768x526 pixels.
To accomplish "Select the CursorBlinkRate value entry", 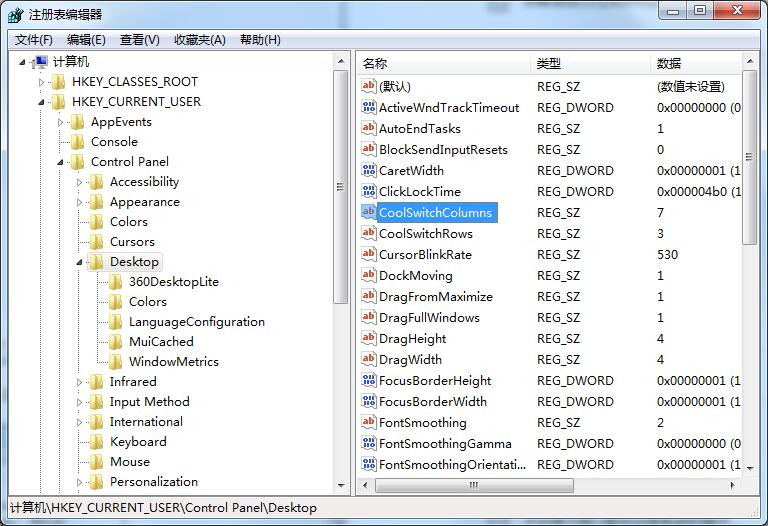I will pyautogui.click(x=425, y=255).
